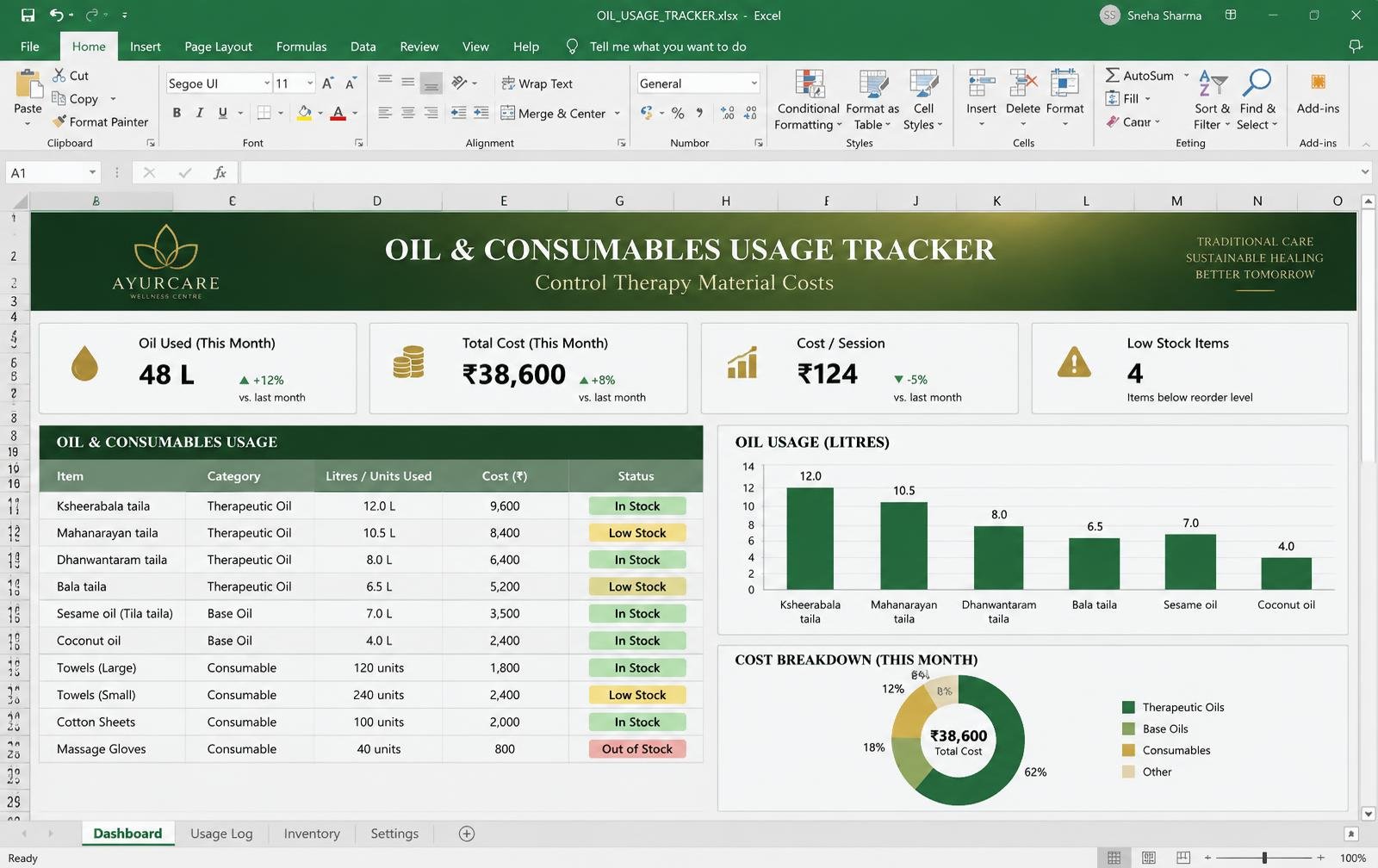1378x868 pixels.
Task: Toggle Wrap Text
Action: click(x=537, y=84)
